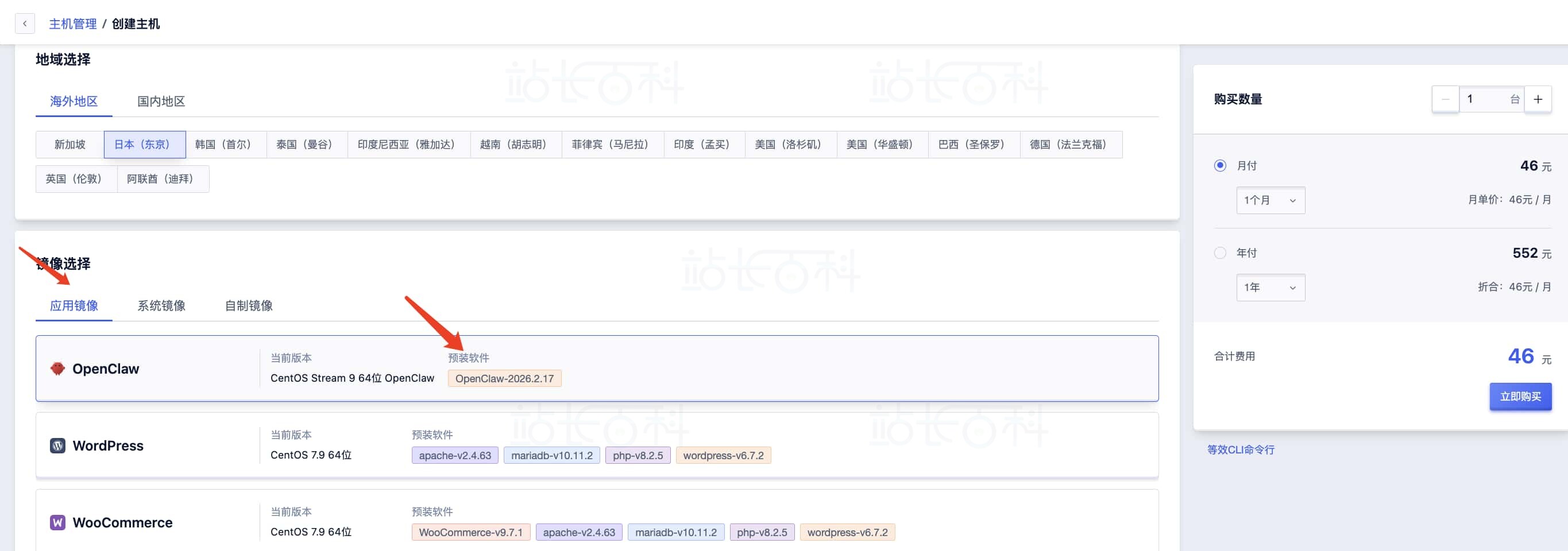Choose 菲律宾（马尼拉） region

[613, 145]
